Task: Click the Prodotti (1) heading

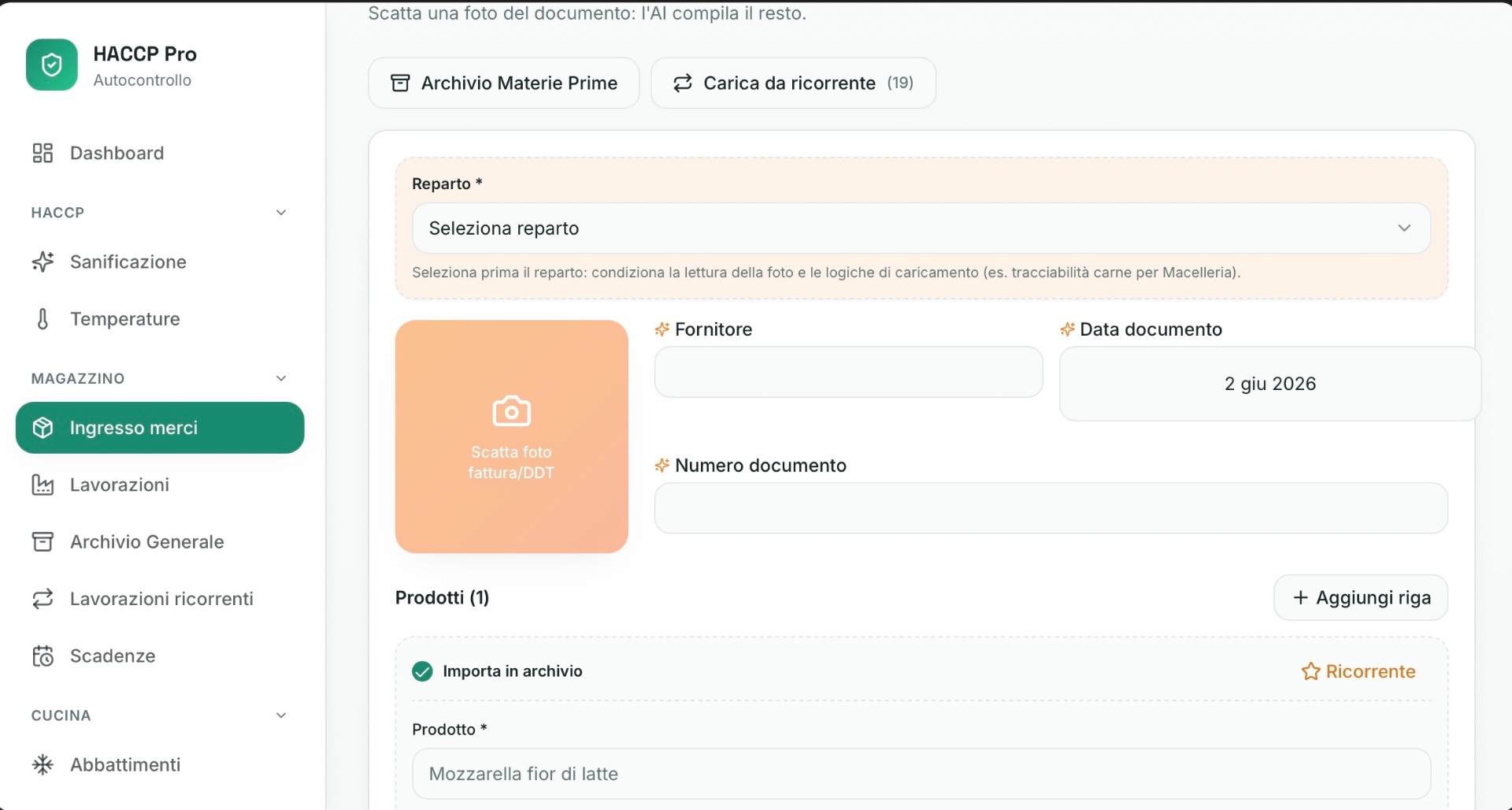Action: point(443,598)
